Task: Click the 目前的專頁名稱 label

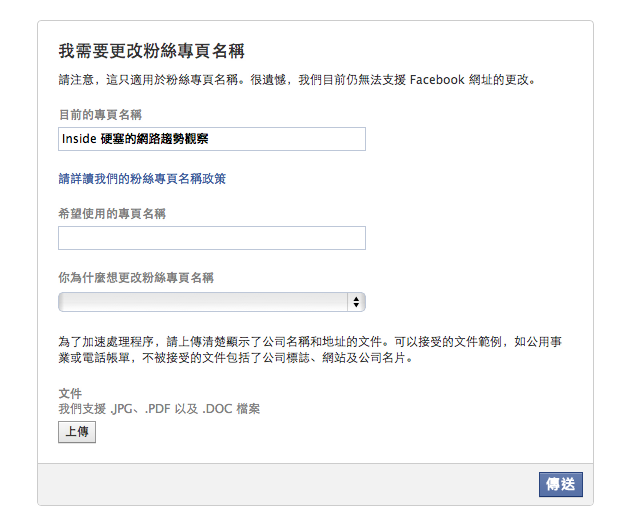Action: (x=100, y=115)
